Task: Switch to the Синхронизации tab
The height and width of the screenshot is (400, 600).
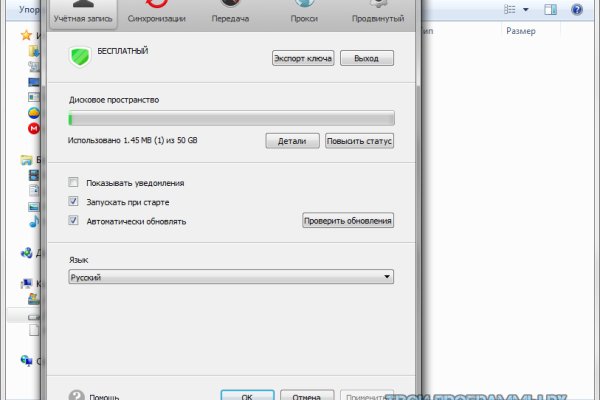Action: click(156, 14)
